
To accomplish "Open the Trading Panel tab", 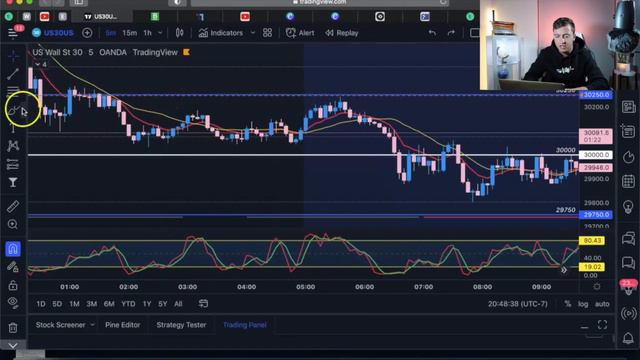I will pos(245,325).
